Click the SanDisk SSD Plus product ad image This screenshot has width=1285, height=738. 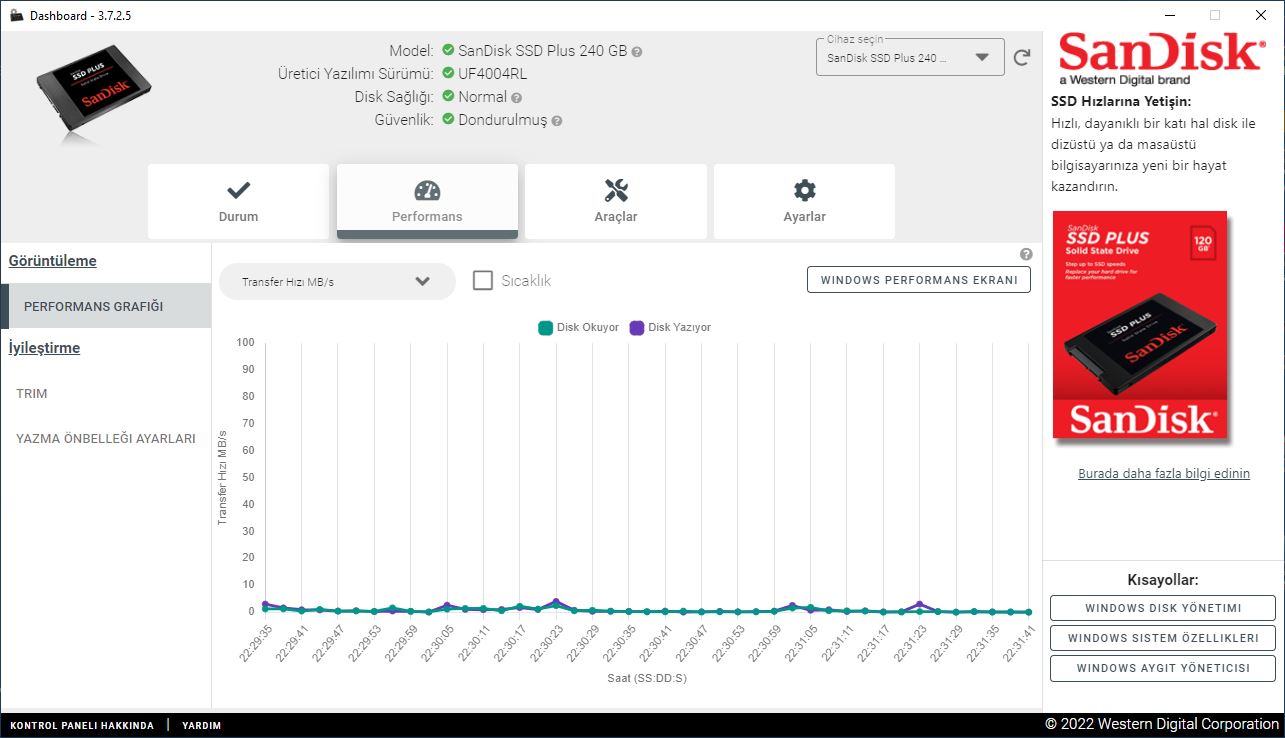[1140, 326]
